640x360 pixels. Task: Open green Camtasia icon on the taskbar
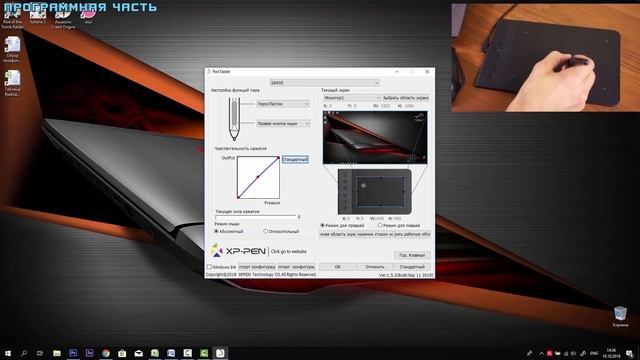[204, 353]
